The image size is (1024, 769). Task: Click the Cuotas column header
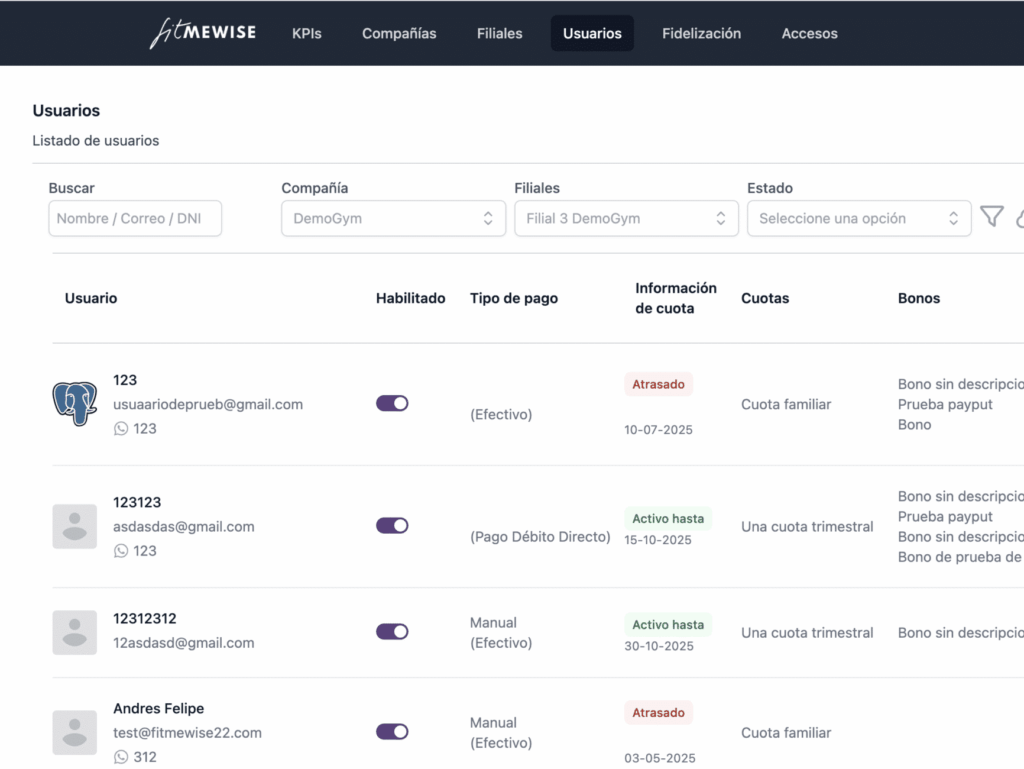tap(765, 298)
